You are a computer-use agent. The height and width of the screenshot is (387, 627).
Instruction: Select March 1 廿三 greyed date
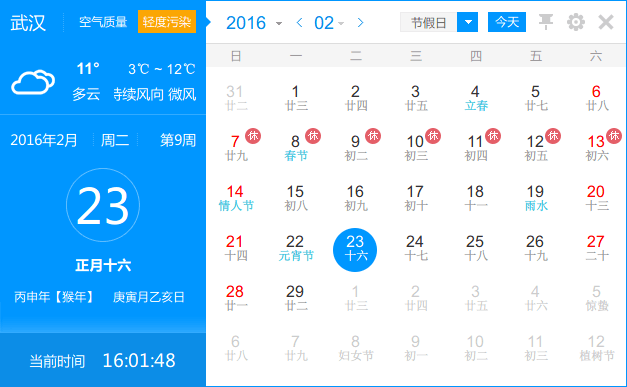coord(355,298)
